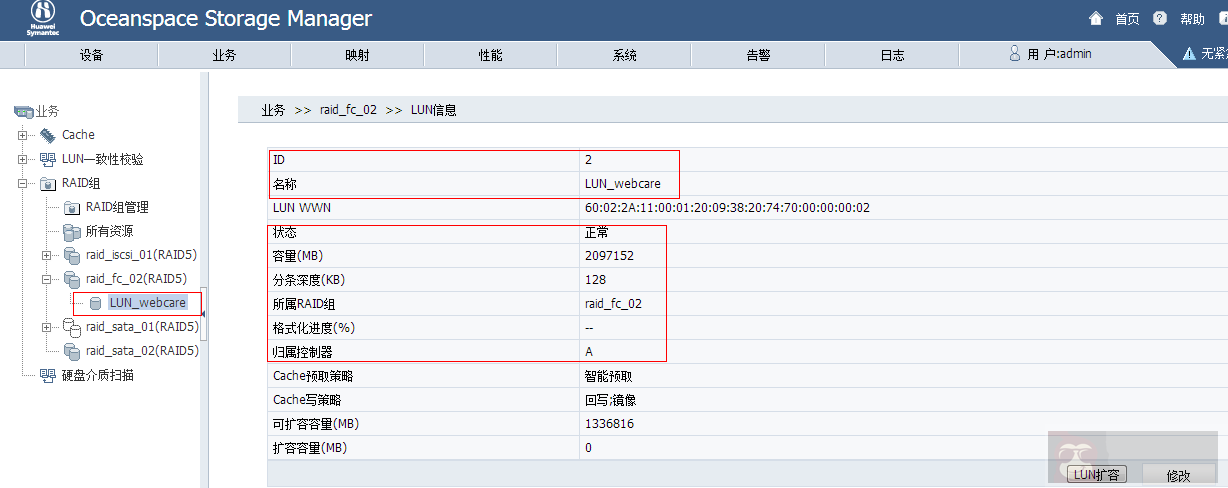Click the 业务 root node icon
1228x488 pixels.
tap(23, 111)
